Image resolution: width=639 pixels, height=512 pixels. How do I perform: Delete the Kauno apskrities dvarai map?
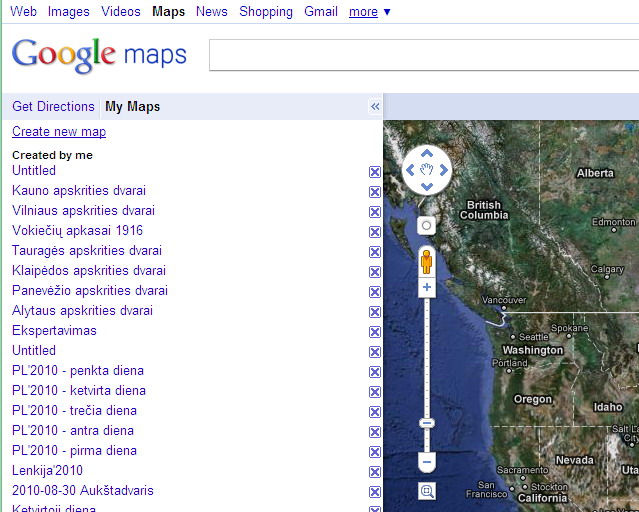coord(375,192)
